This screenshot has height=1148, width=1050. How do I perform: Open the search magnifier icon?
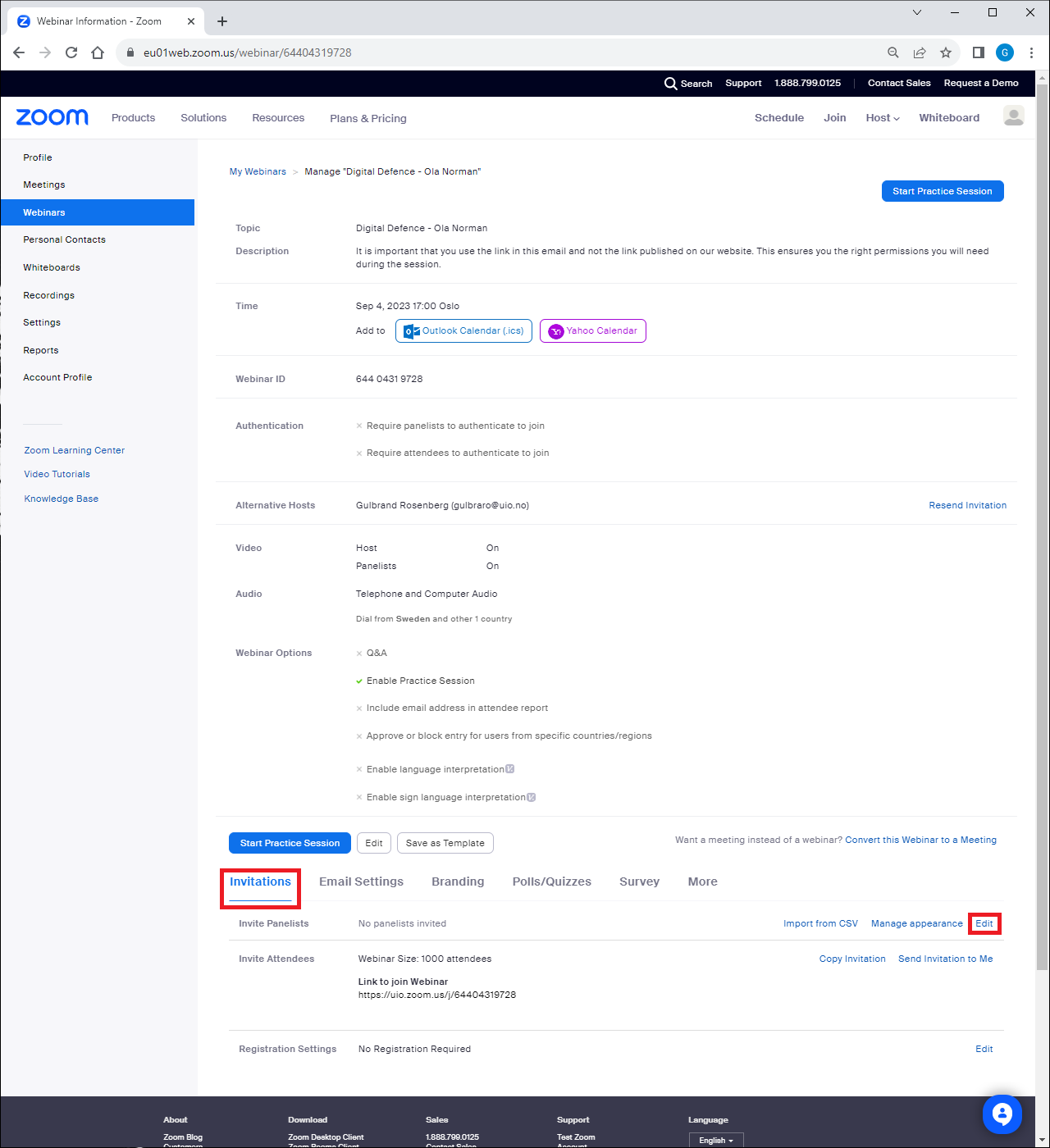[x=671, y=84]
